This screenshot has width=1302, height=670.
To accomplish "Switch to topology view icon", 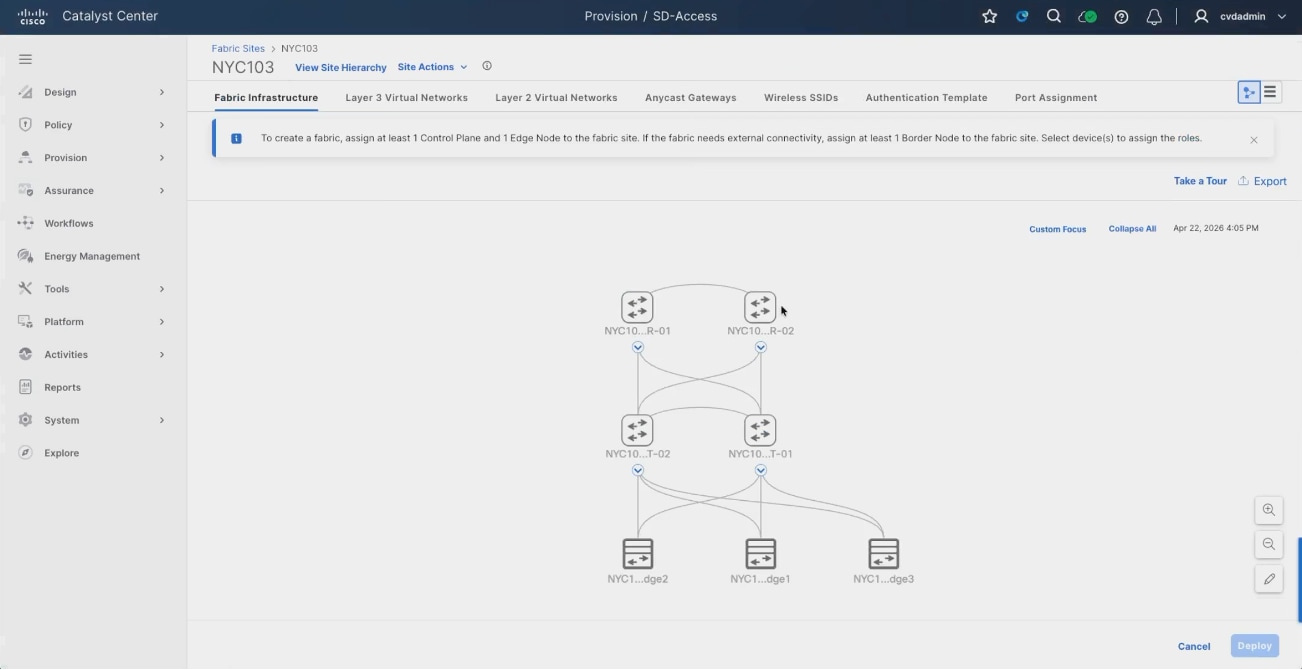I will coord(1248,92).
